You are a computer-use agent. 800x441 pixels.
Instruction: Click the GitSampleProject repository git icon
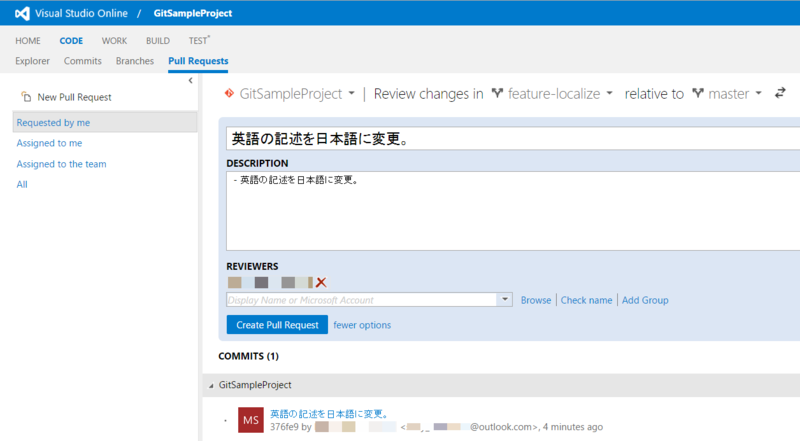coord(229,93)
